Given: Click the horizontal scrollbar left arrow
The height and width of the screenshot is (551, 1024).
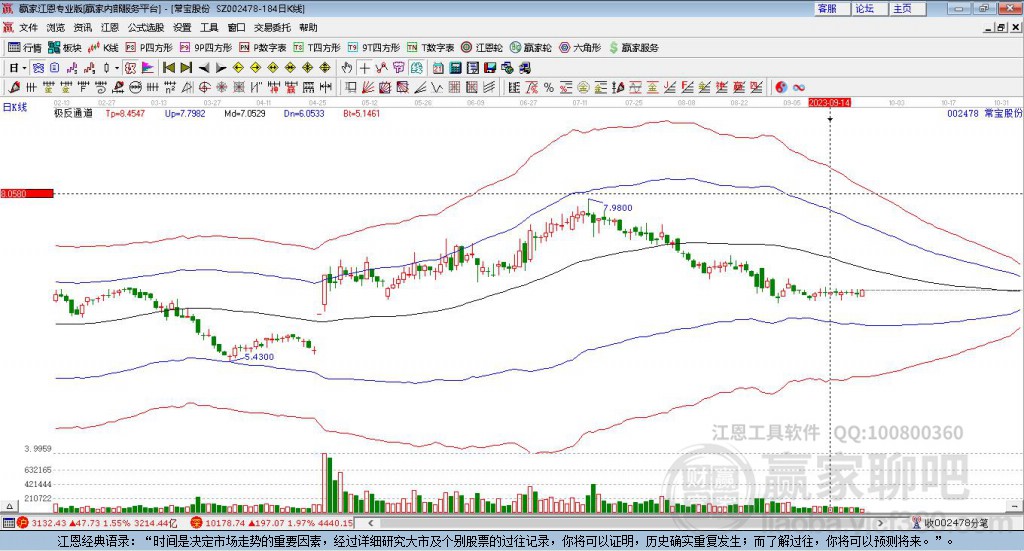Looking at the screenshot, I should coord(370,523).
